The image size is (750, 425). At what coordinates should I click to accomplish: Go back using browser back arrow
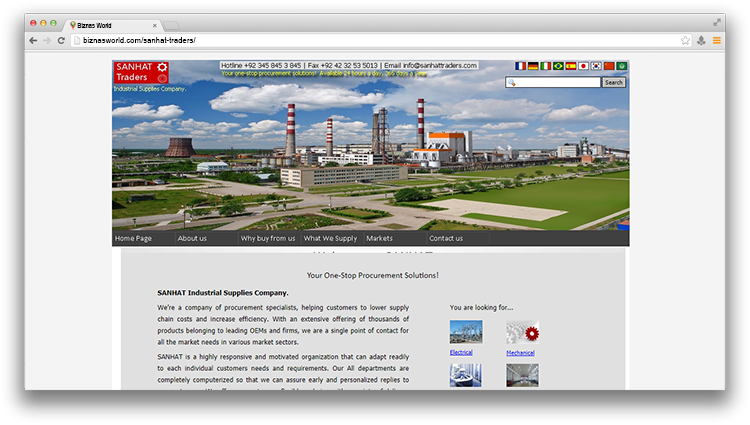pyautogui.click(x=33, y=40)
